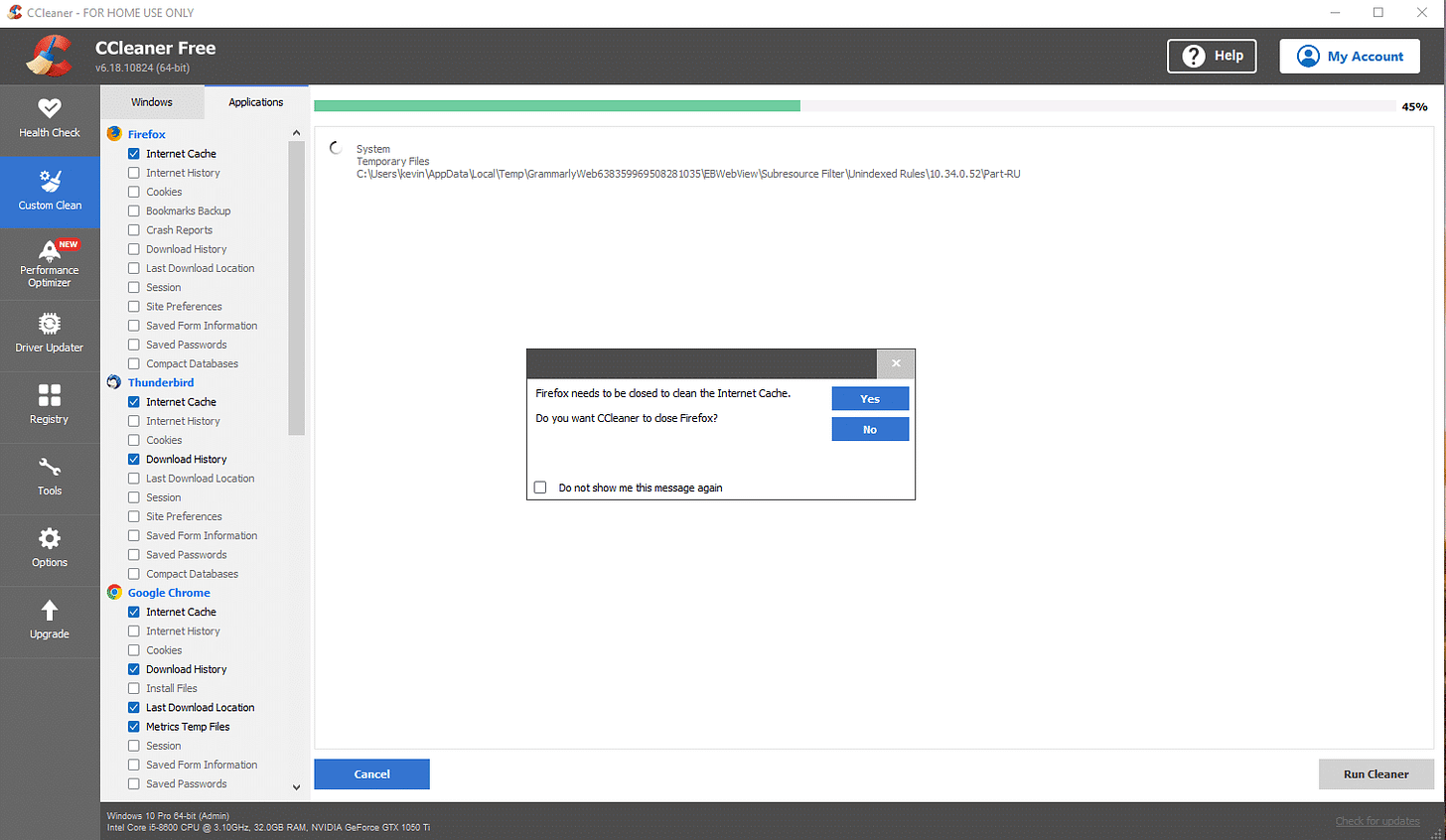Choose No in the Firefox dialog
Screen dimensions: 1446x840
pyautogui.click(x=870, y=429)
